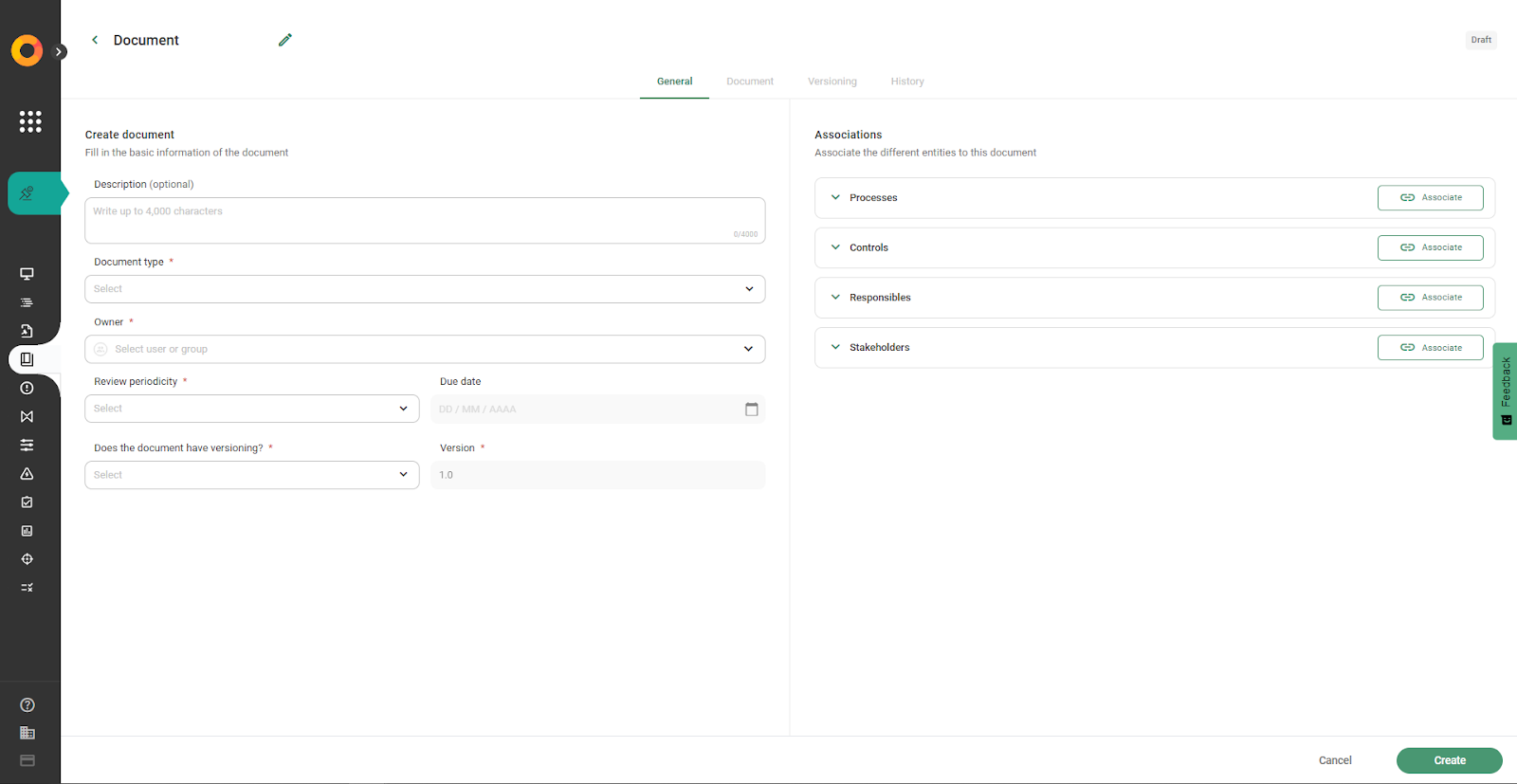
Task: Go back using the left arrow
Action: [95, 40]
